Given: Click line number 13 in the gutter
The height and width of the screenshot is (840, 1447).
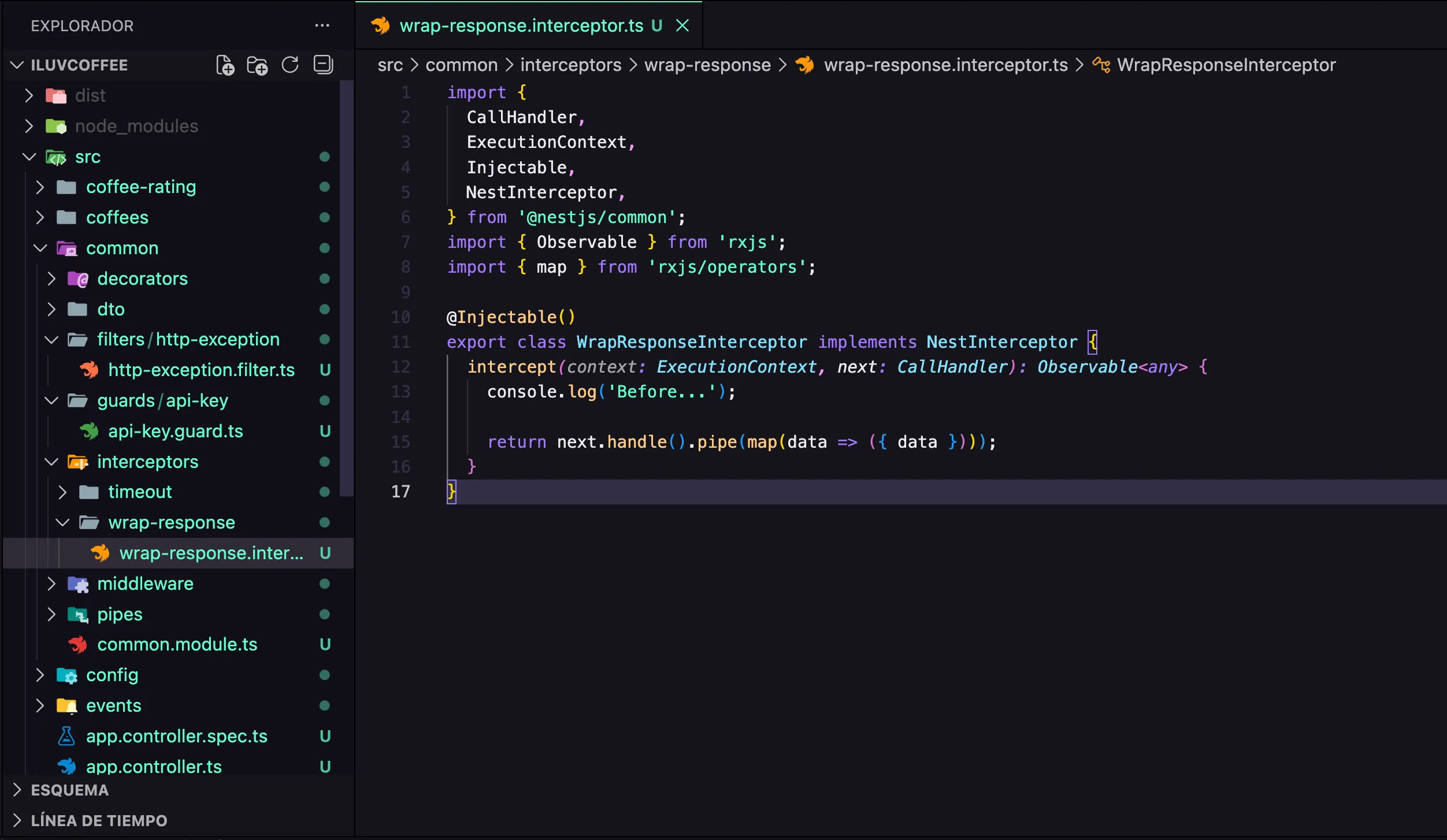Looking at the screenshot, I should [400, 392].
